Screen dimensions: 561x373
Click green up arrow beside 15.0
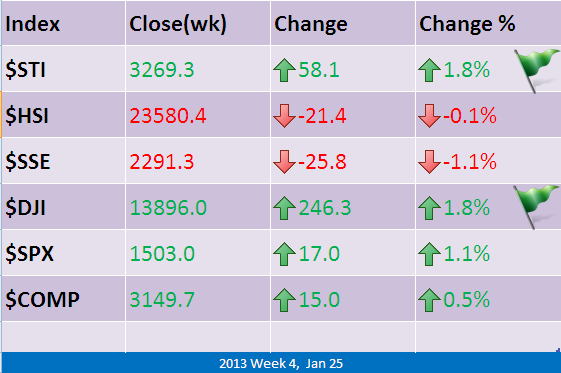tap(284, 300)
